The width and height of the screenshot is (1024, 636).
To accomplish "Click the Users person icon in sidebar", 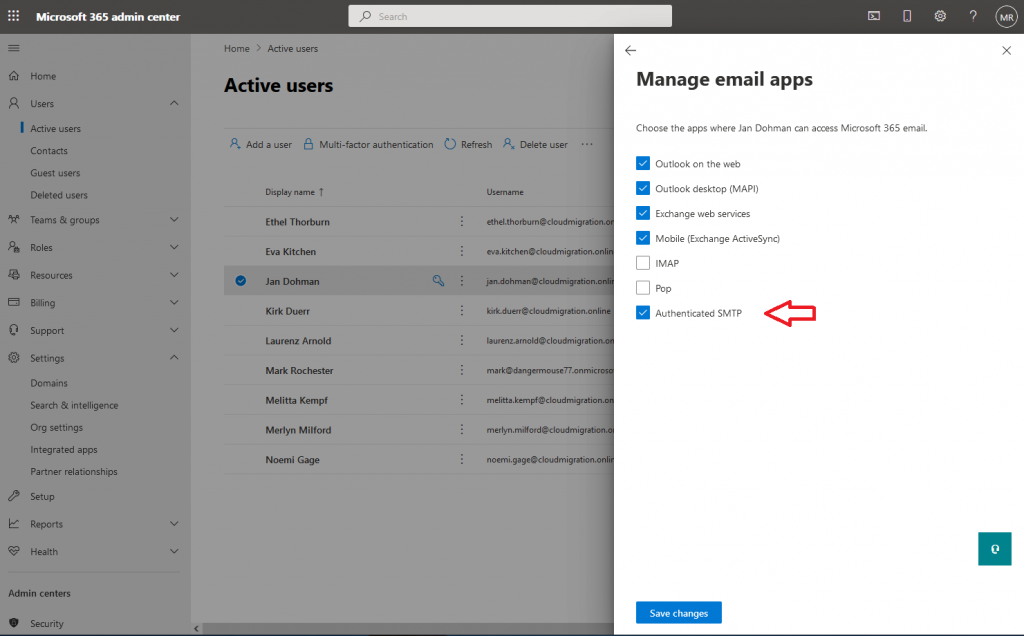I will [14, 103].
